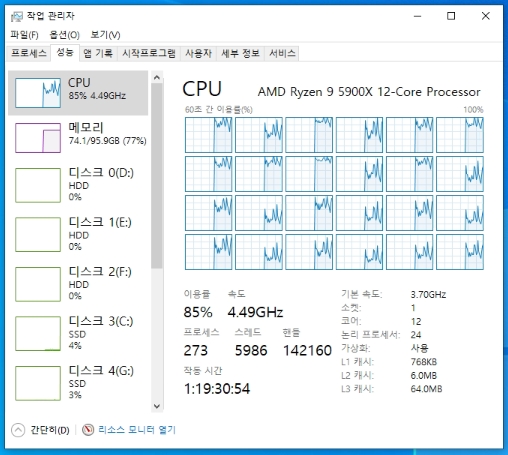Click the 768KB L1 cache value
The height and width of the screenshot is (455, 508).
424,362
